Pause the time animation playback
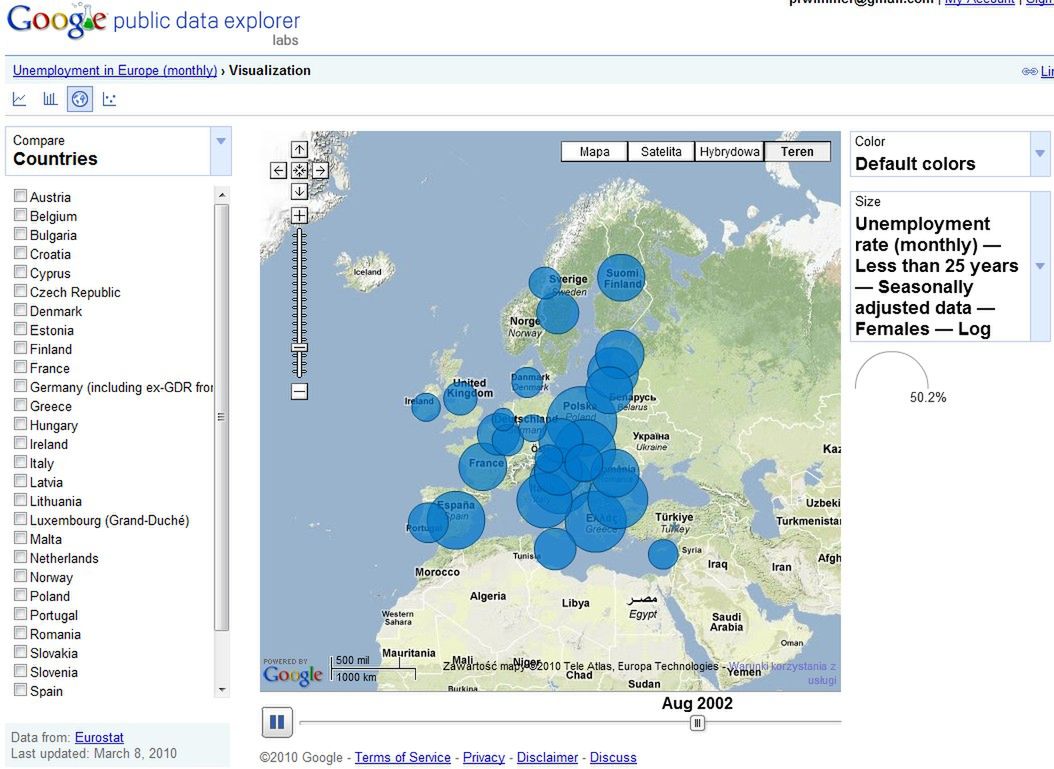Viewport: 1054px width, 769px height. point(276,721)
